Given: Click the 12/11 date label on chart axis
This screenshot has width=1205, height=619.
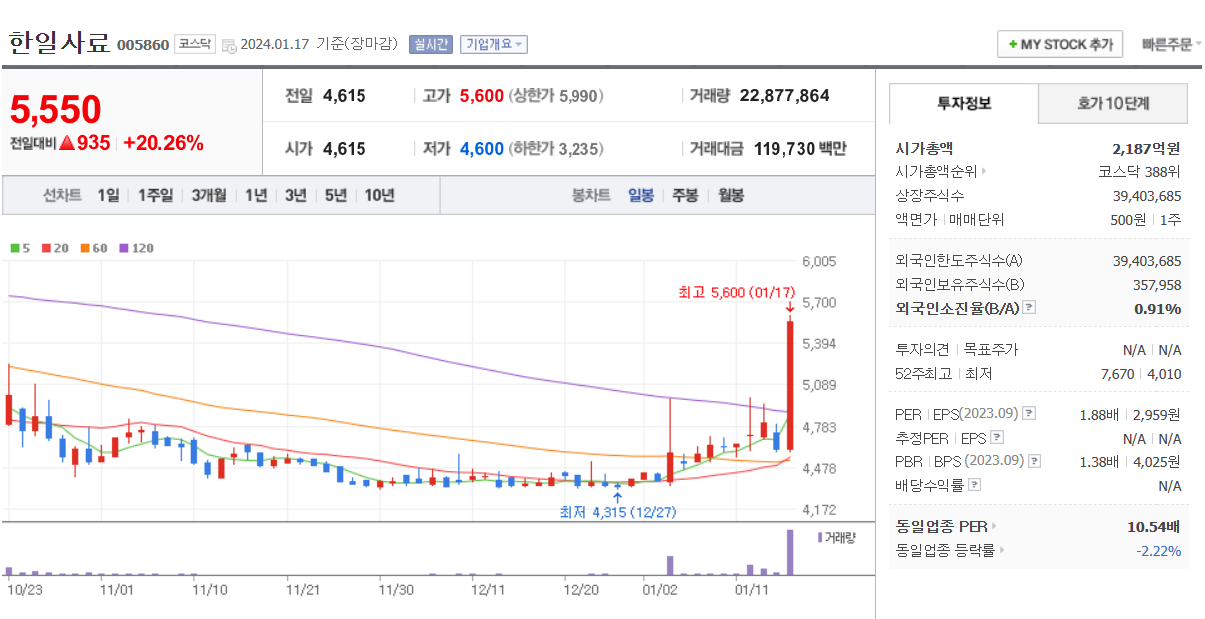Looking at the screenshot, I should [488, 590].
